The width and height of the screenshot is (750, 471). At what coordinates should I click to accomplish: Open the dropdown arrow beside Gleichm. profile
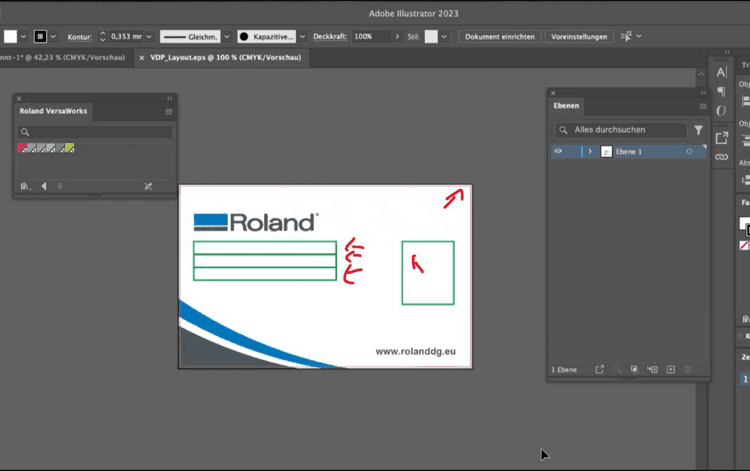point(227,36)
